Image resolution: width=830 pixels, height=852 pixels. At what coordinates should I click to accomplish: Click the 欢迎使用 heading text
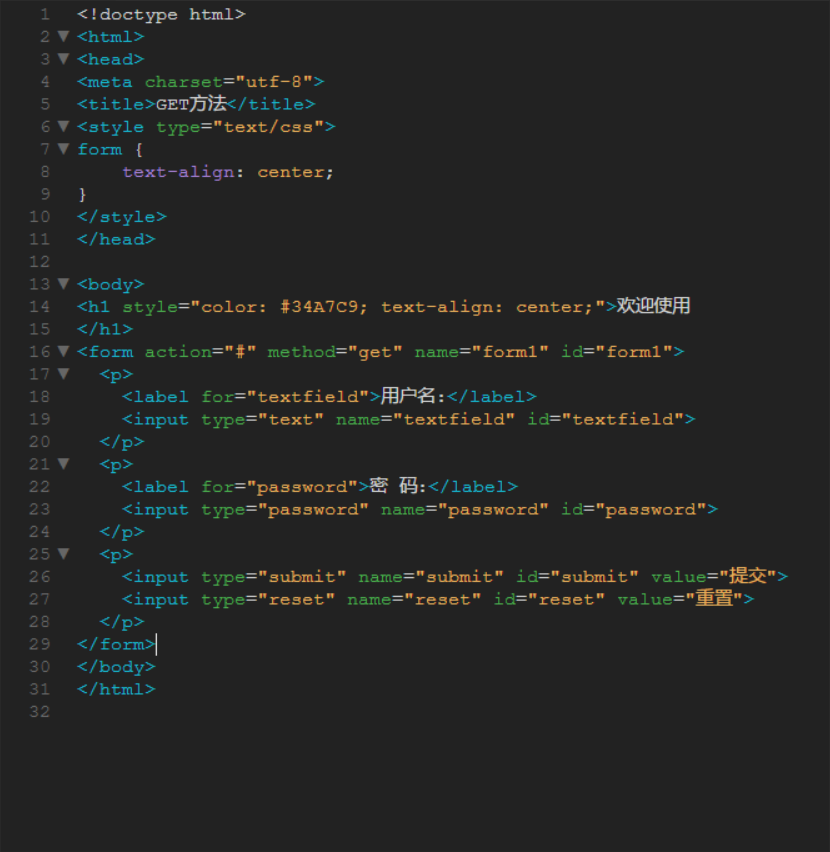coord(653,306)
